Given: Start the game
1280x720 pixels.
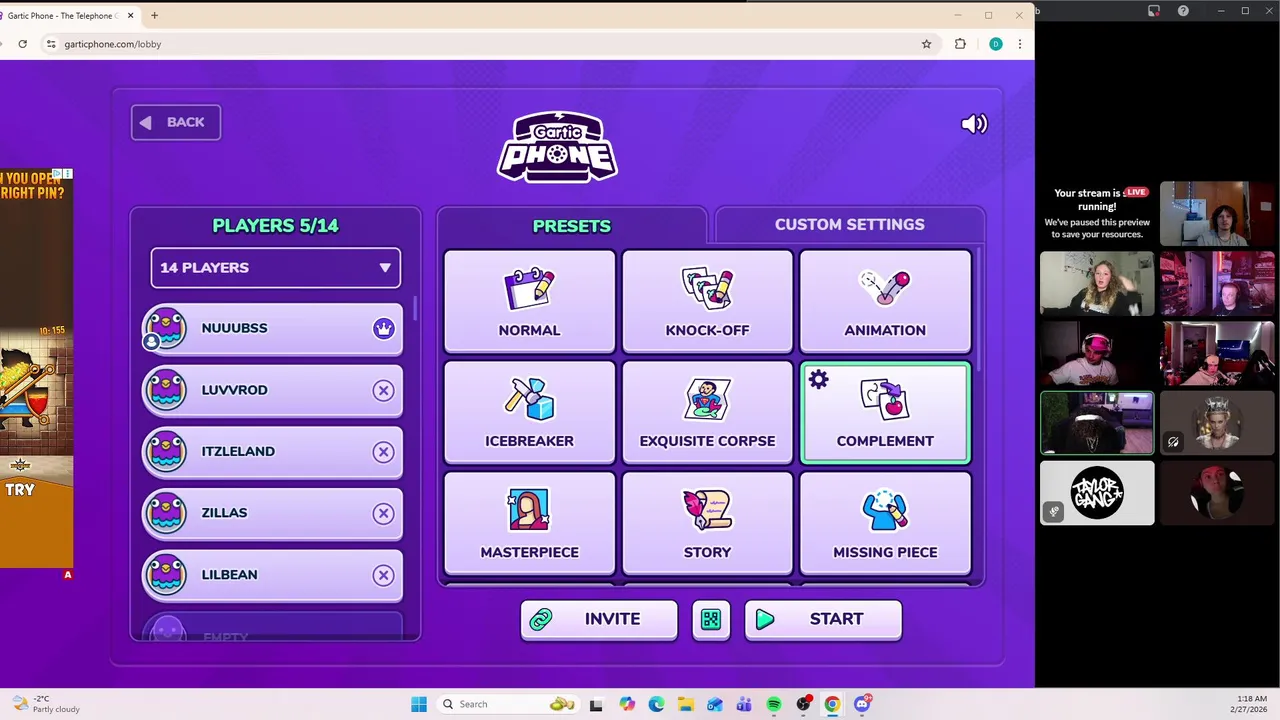Looking at the screenshot, I should click(x=823, y=619).
